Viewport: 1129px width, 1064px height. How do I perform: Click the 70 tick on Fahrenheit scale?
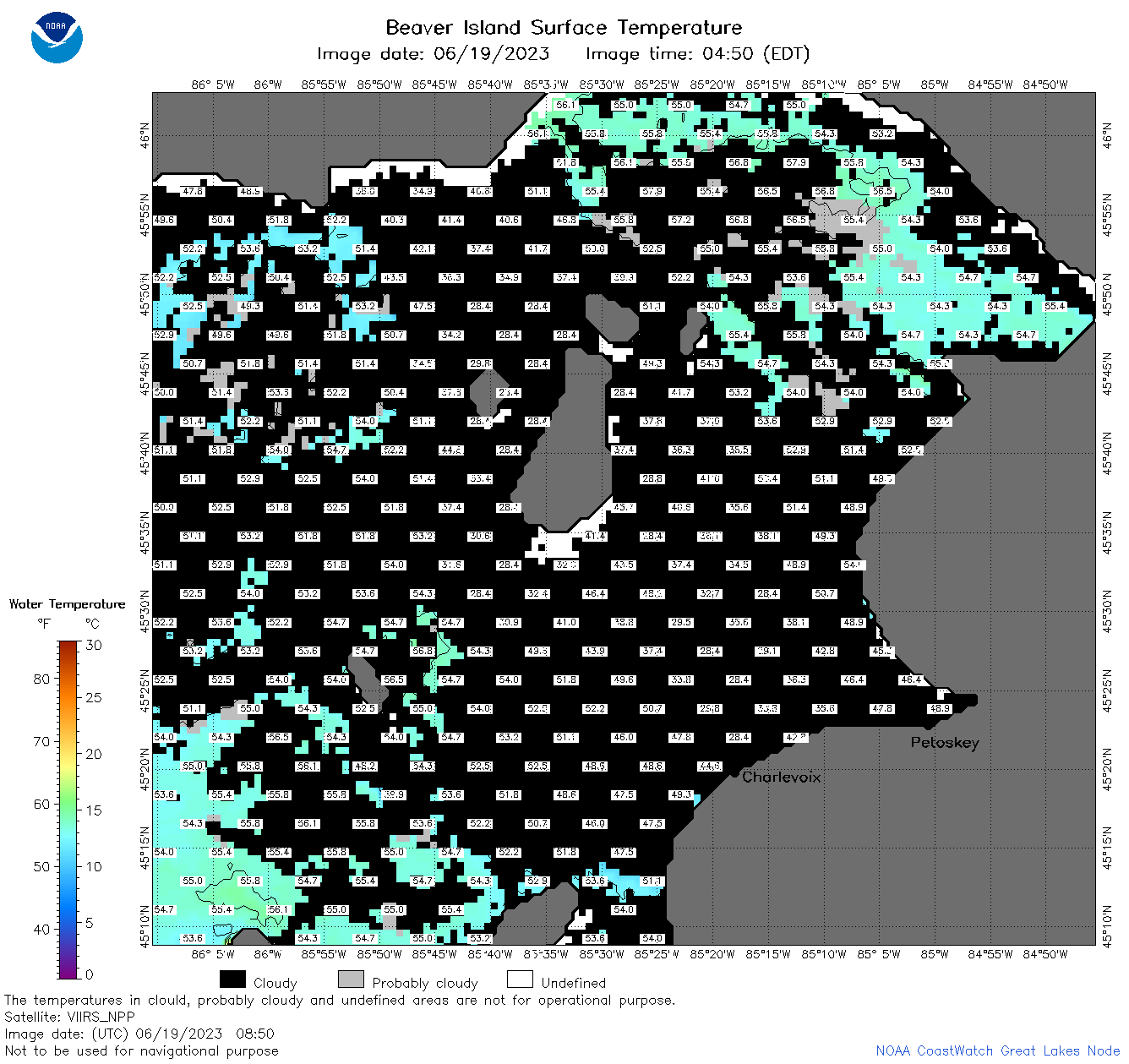pyautogui.click(x=41, y=741)
